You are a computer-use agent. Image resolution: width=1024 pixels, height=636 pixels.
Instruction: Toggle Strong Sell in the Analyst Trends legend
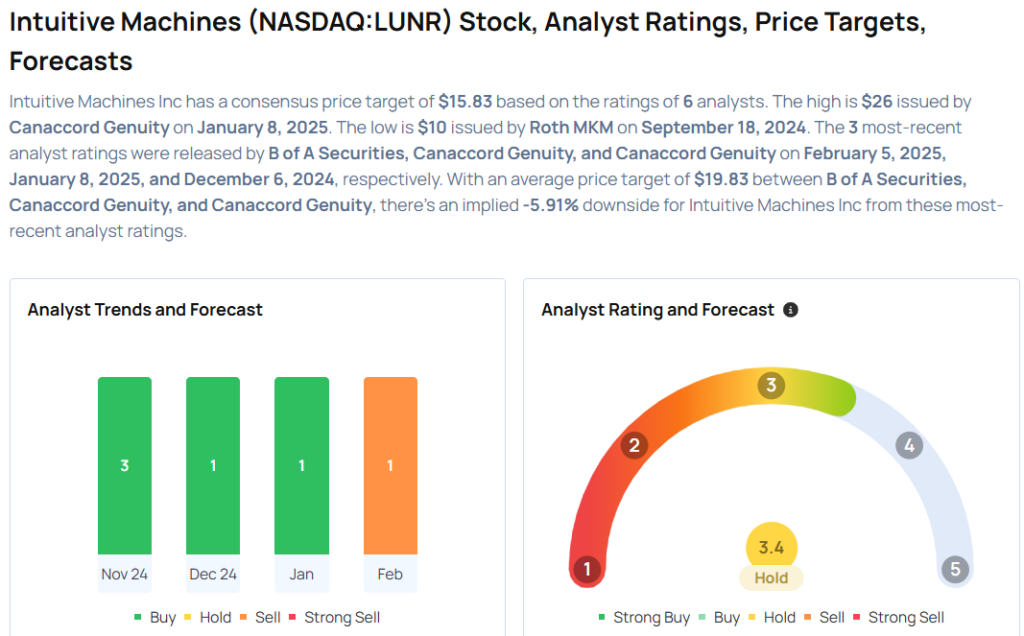coord(334,617)
